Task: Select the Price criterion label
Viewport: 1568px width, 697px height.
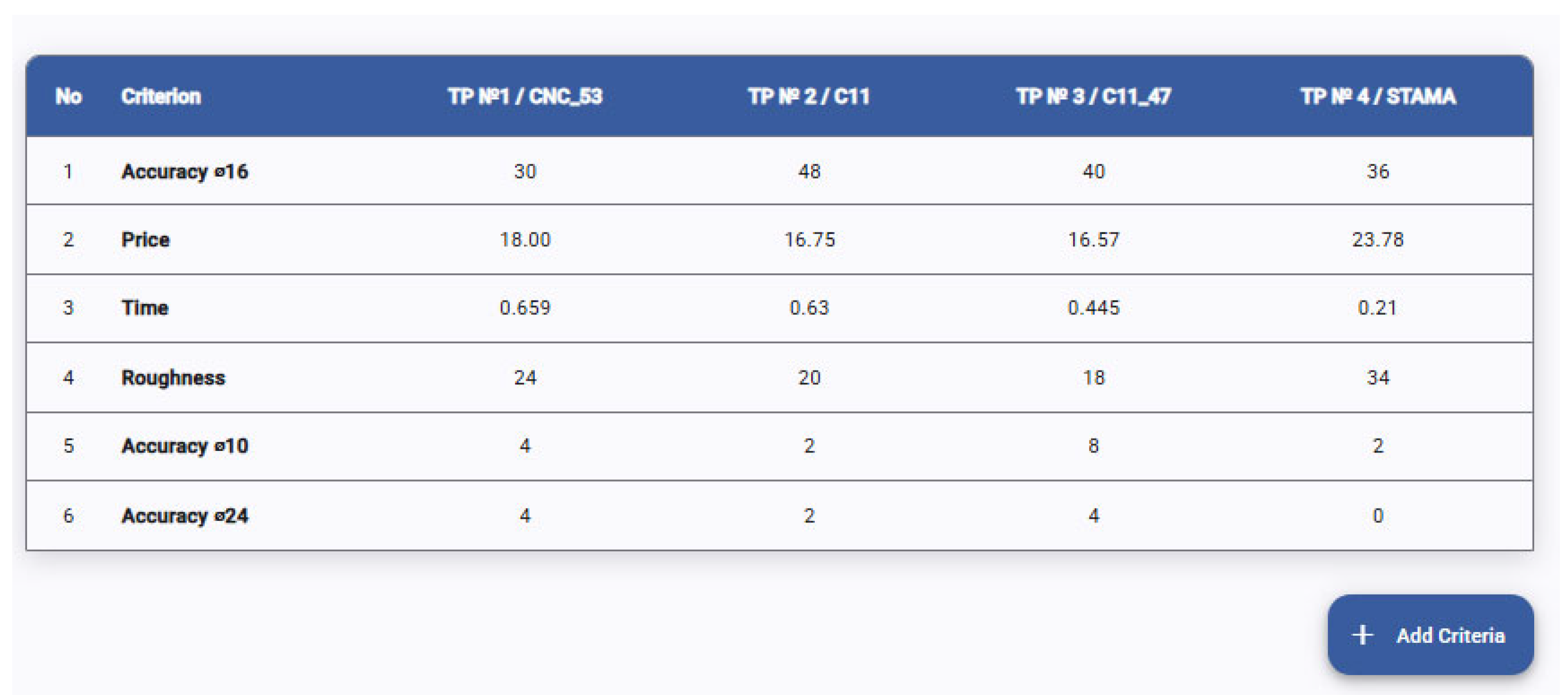Action: pyautogui.click(x=145, y=240)
